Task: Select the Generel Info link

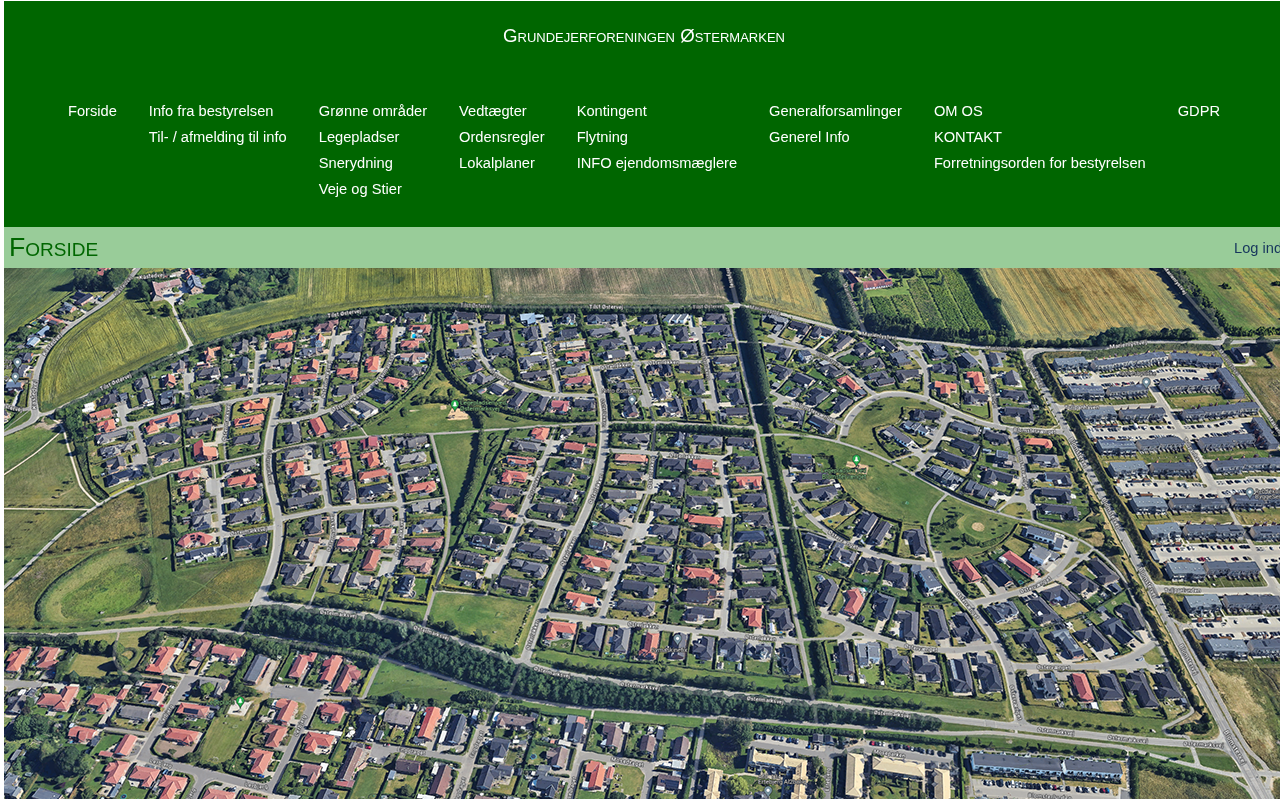Action: point(809,137)
